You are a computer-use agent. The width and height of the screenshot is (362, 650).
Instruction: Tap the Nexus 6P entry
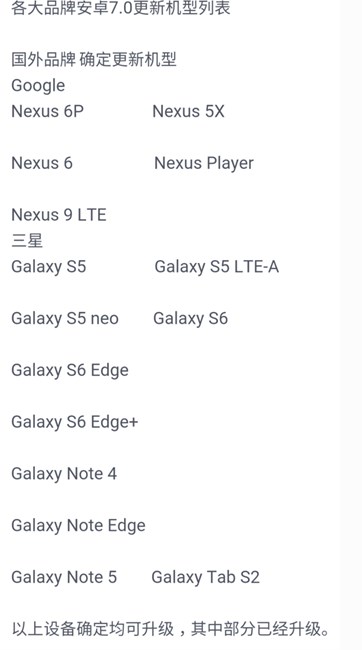tap(47, 112)
